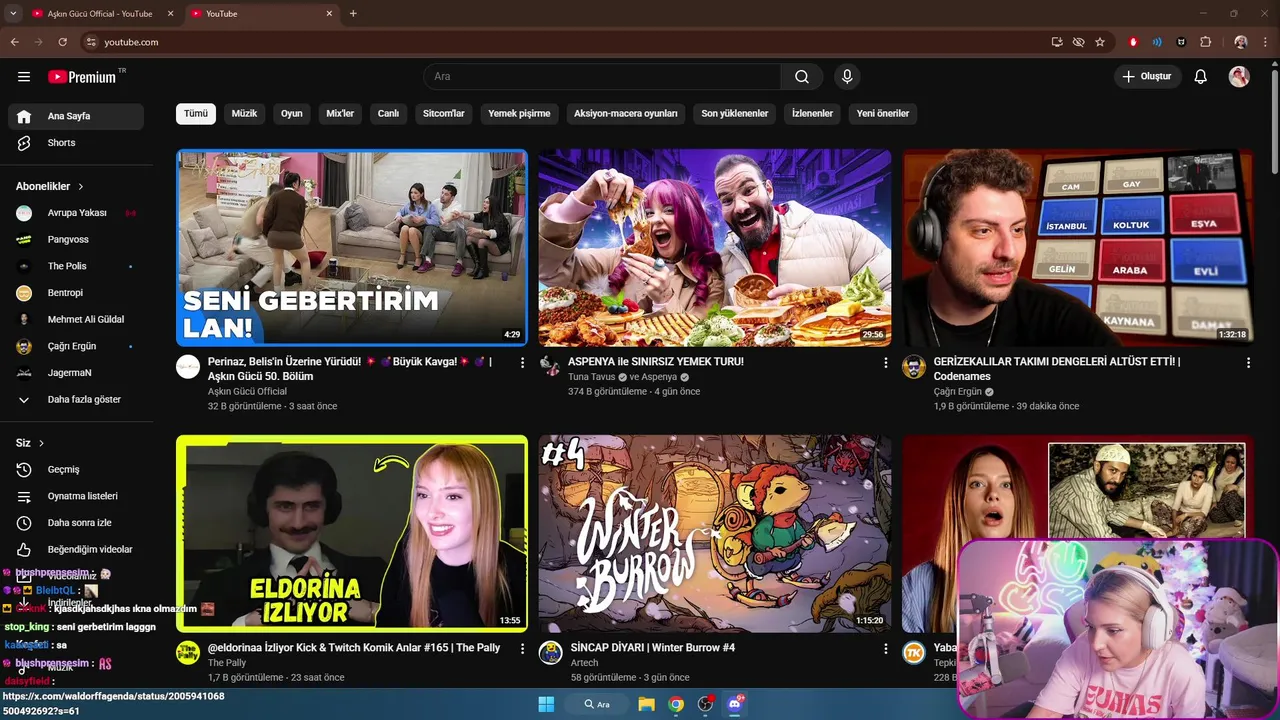
Task: Open Chrome three-dot menu
Action: (1265, 42)
